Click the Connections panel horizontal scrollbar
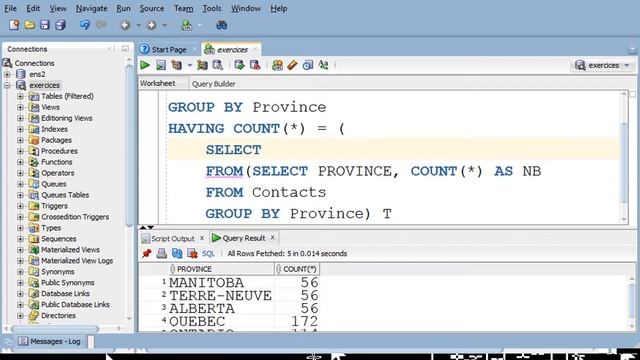This screenshot has height=360, width=640. (x=55, y=329)
